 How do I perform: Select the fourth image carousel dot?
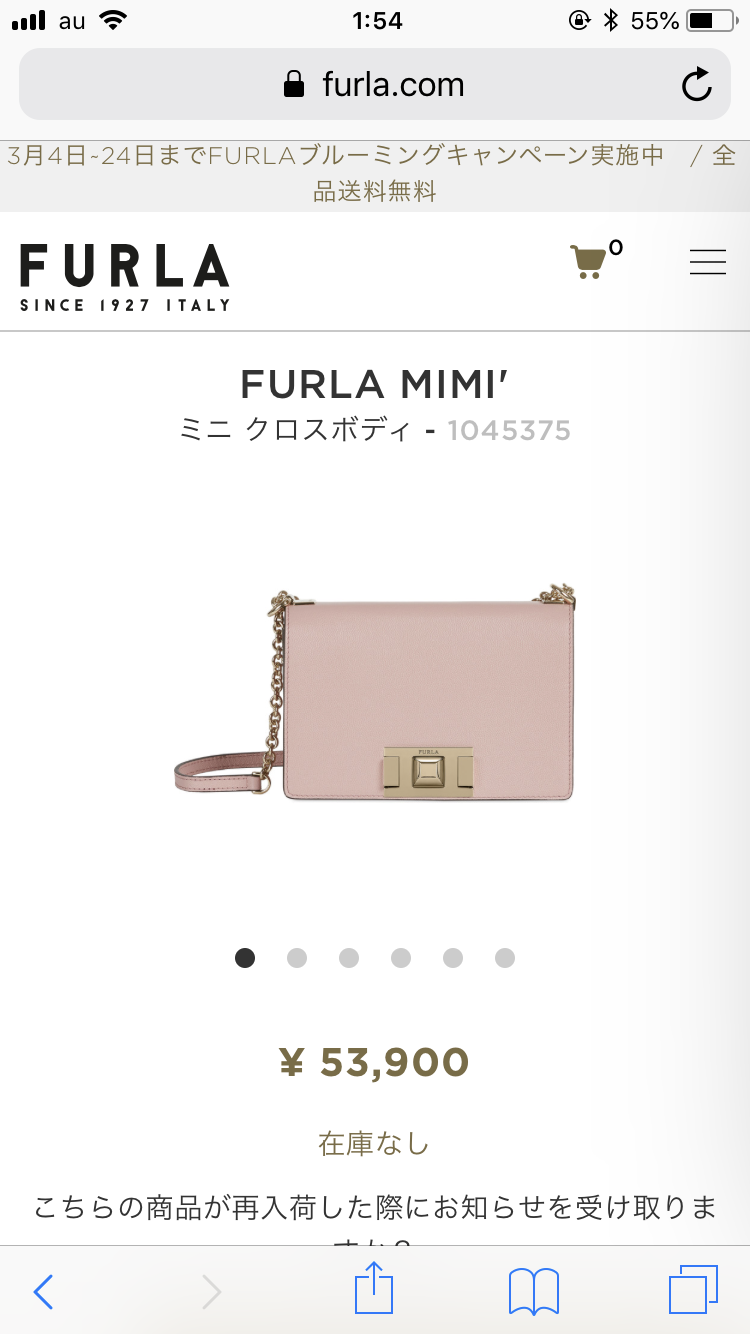(401, 958)
